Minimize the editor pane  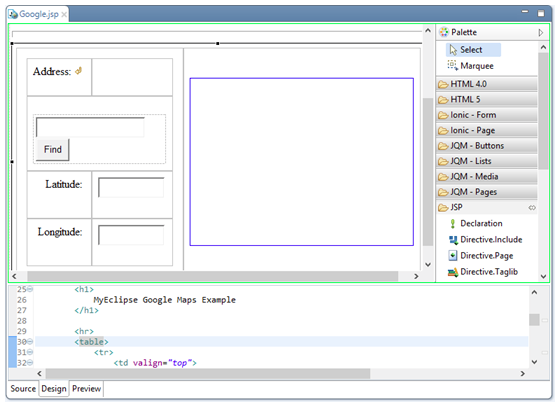[525, 12]
